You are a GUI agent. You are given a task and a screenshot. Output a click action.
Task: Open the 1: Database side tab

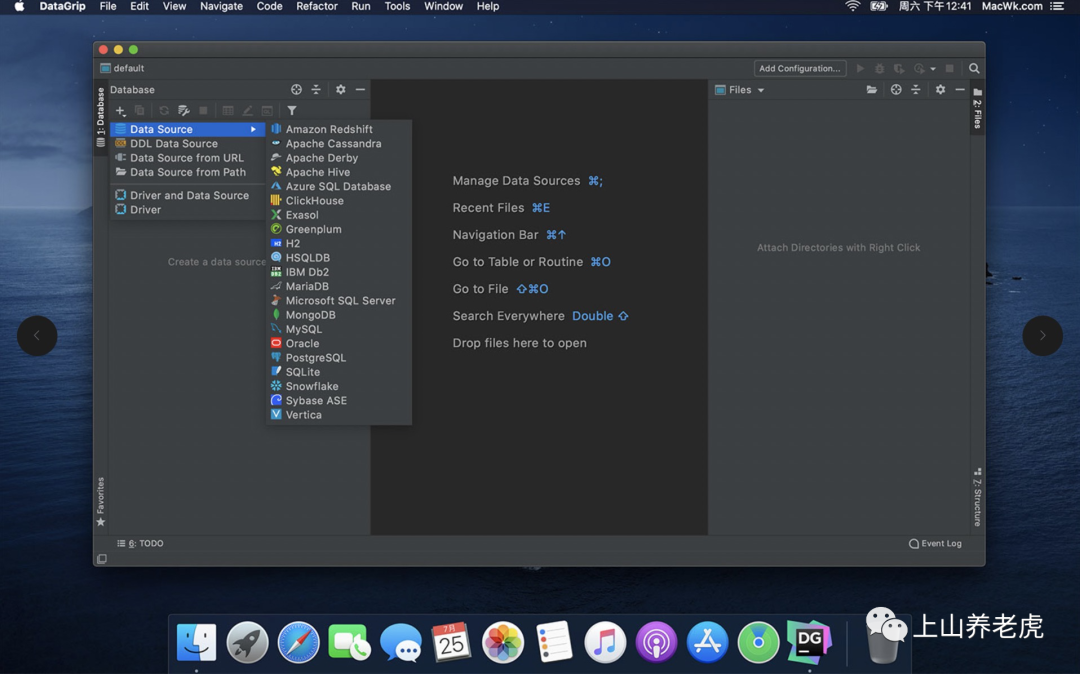[101, 117]
